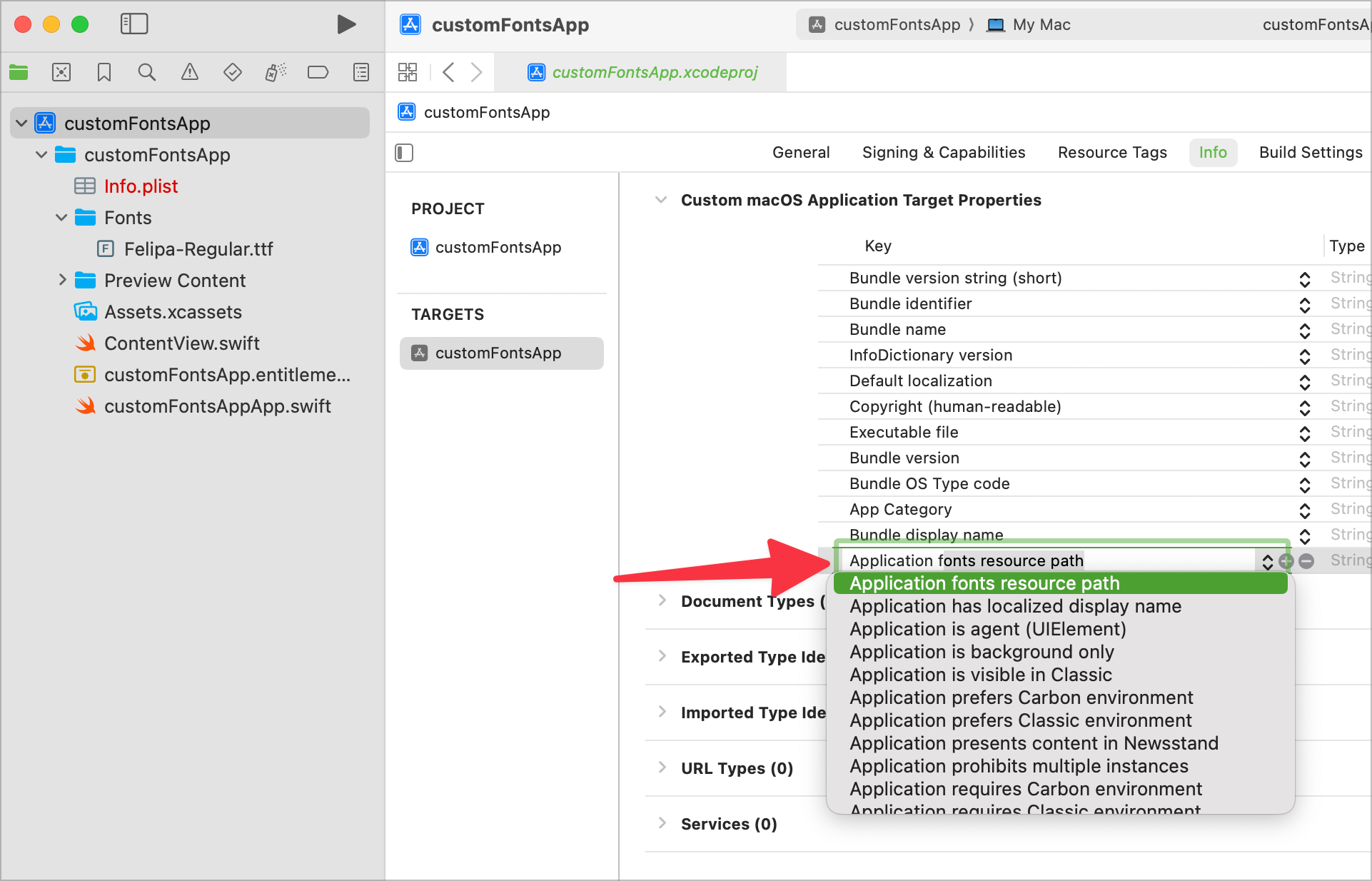Choose Application is agent (UIElement)
The image size is (1372, 881).
(x=1060, y=629)
